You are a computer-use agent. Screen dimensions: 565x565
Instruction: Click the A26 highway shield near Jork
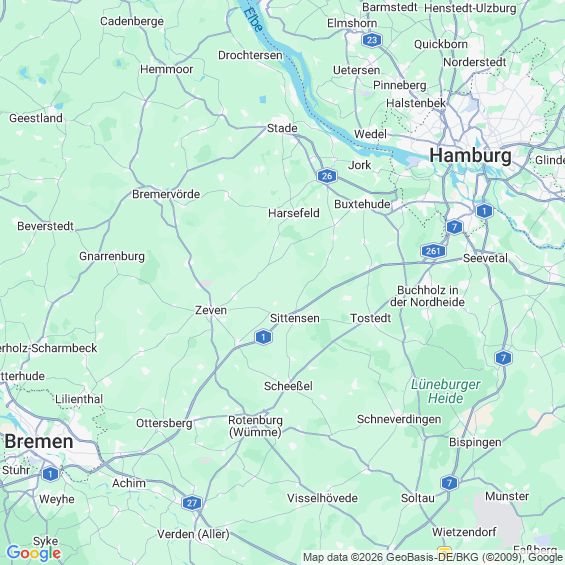(x=327, y=176)
